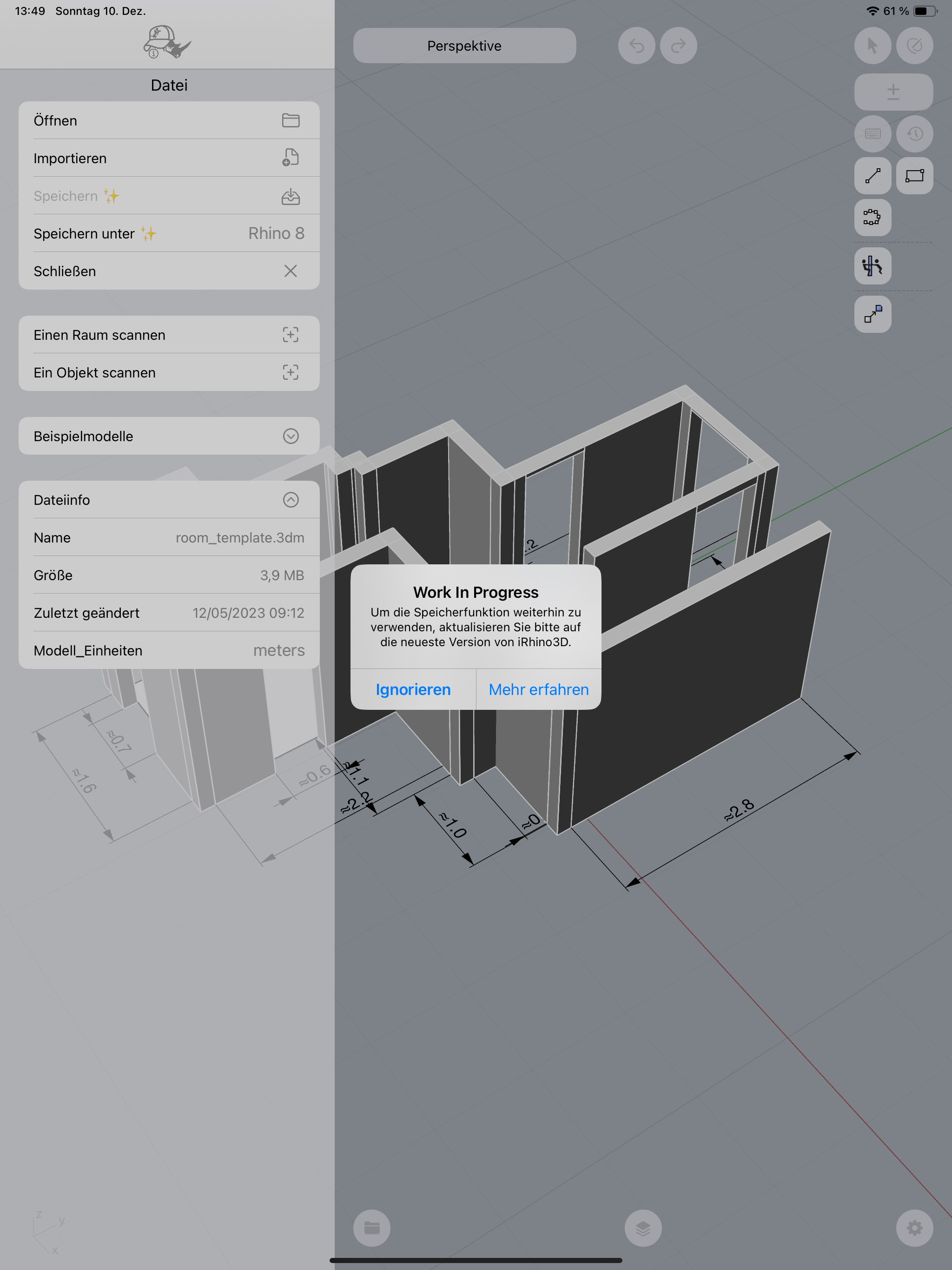Tap the Modell_Einheiten meters row
952x1270 pixels.
[x=169, y=650]
